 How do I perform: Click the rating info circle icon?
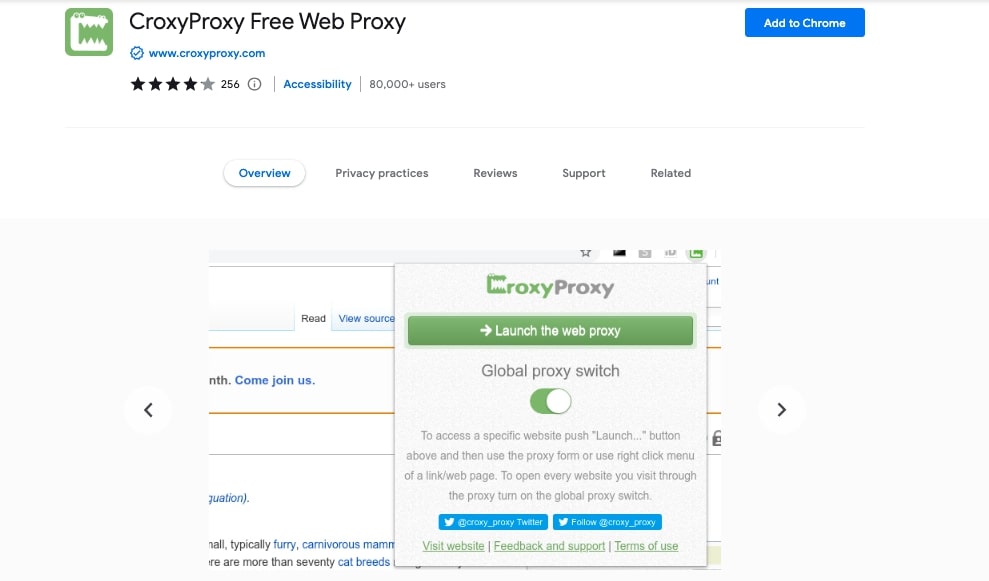(x=254, y=85)
